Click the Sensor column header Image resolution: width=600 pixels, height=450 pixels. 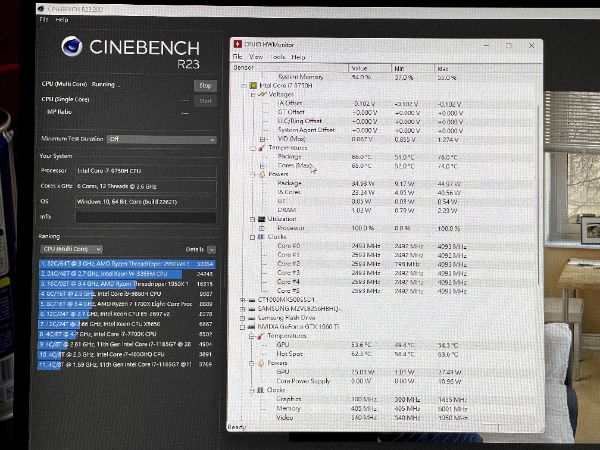point(290,68)
